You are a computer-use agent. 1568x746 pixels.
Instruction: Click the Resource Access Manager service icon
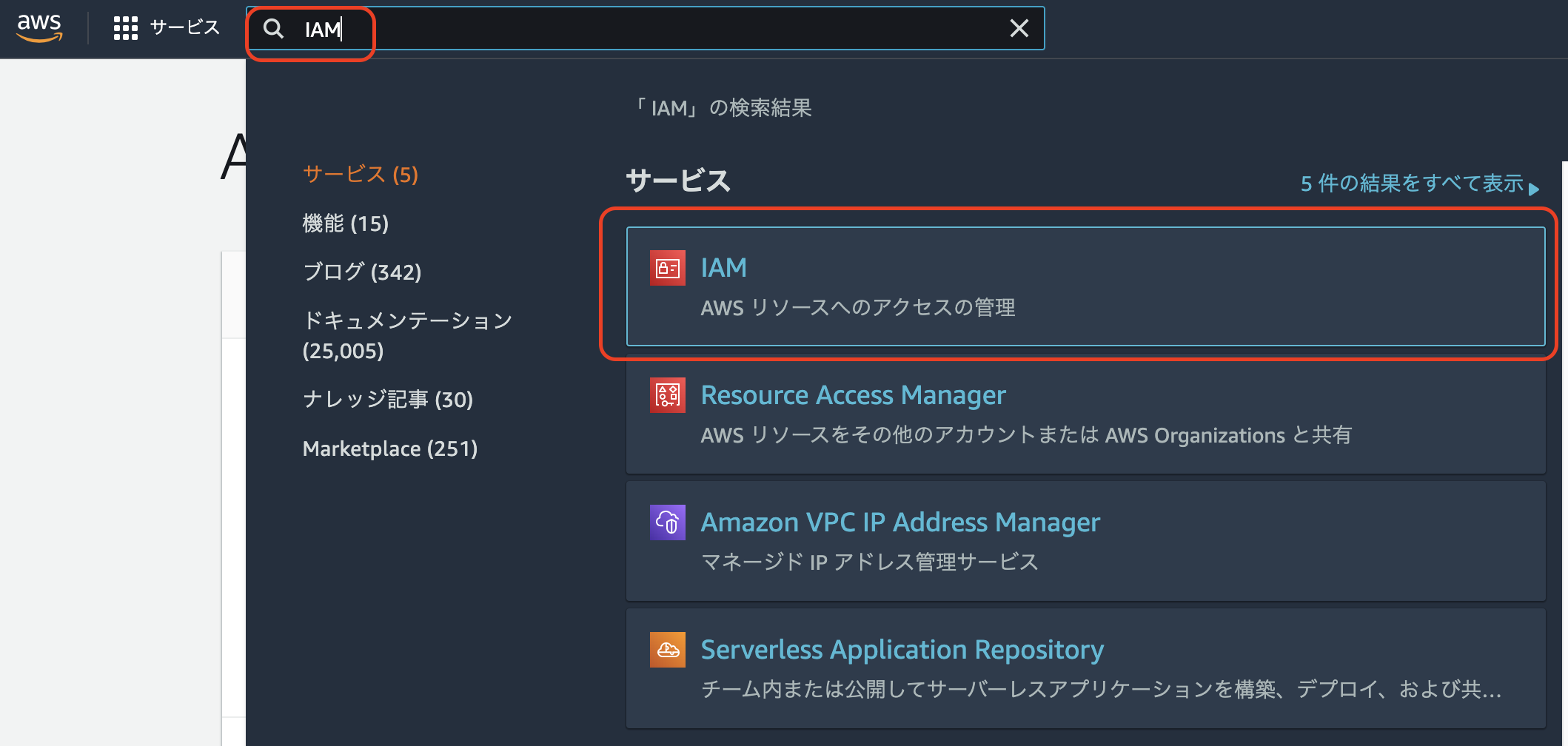coord(667,395)
